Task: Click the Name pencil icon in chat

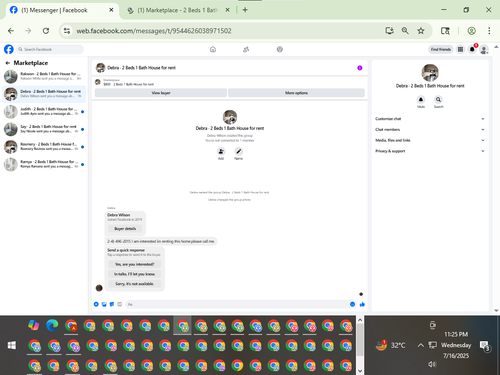Action: point(238,151)
